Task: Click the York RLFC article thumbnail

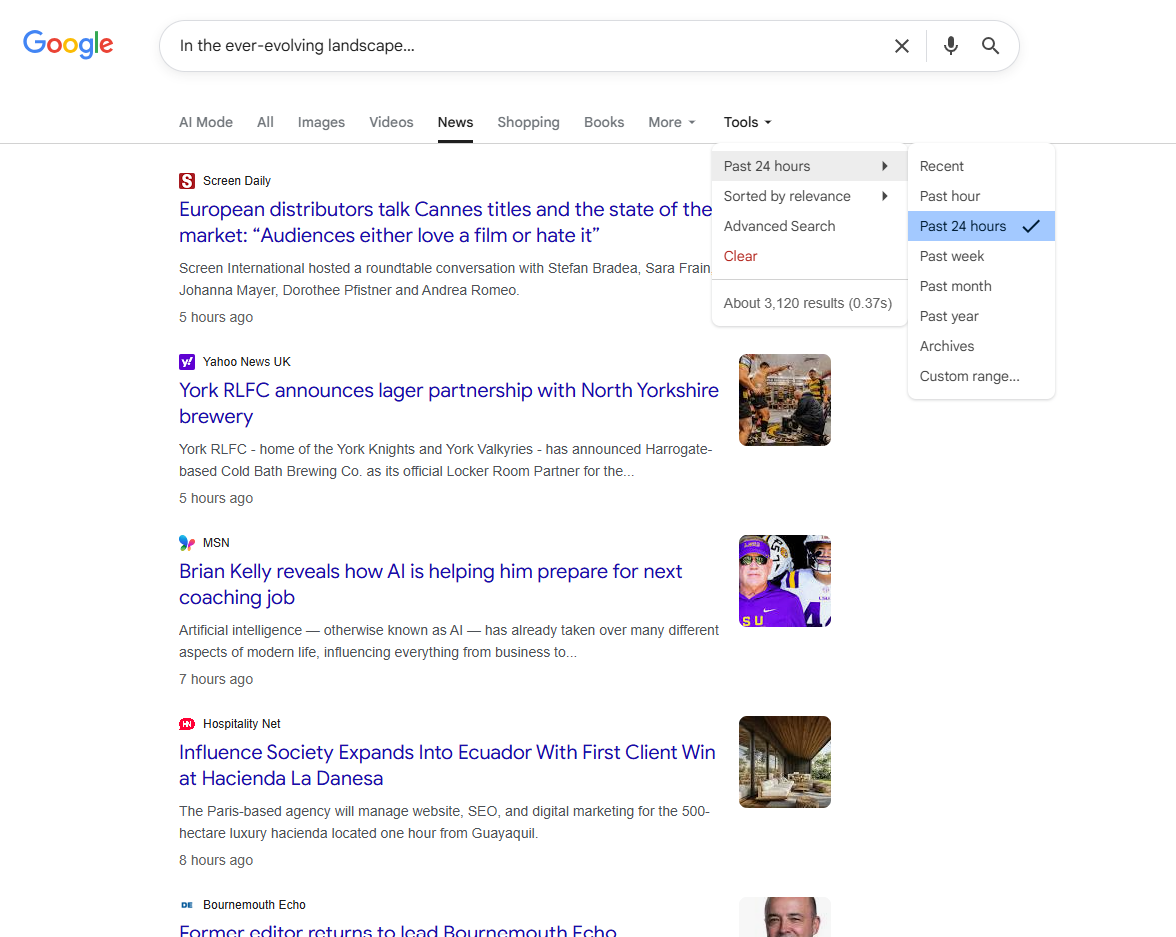Action: click(x=784, y=400)
